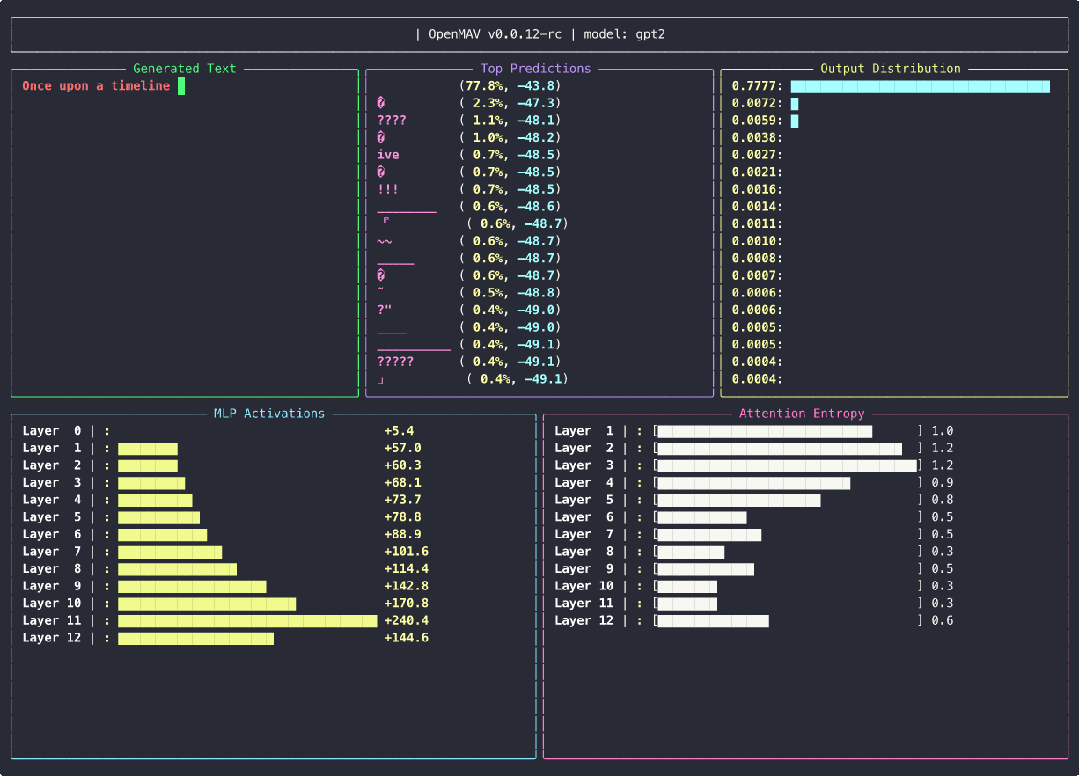Select the '?"' predicted token
Viewport: 1079px width, 776px height.
(384, 310)
